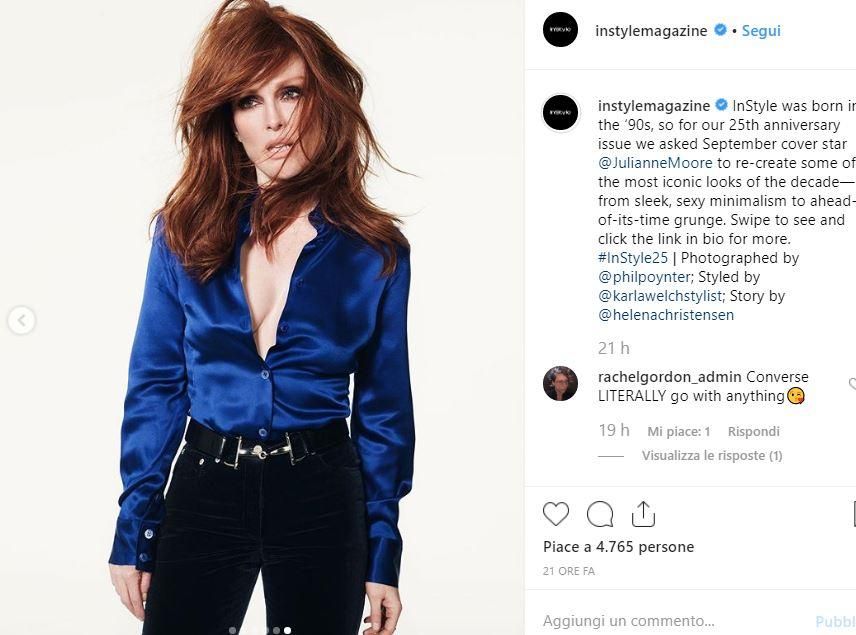This screenshot has width=856, height=635.
Task: Click the Aggiungi un commento field
Action: coord(671,621)
